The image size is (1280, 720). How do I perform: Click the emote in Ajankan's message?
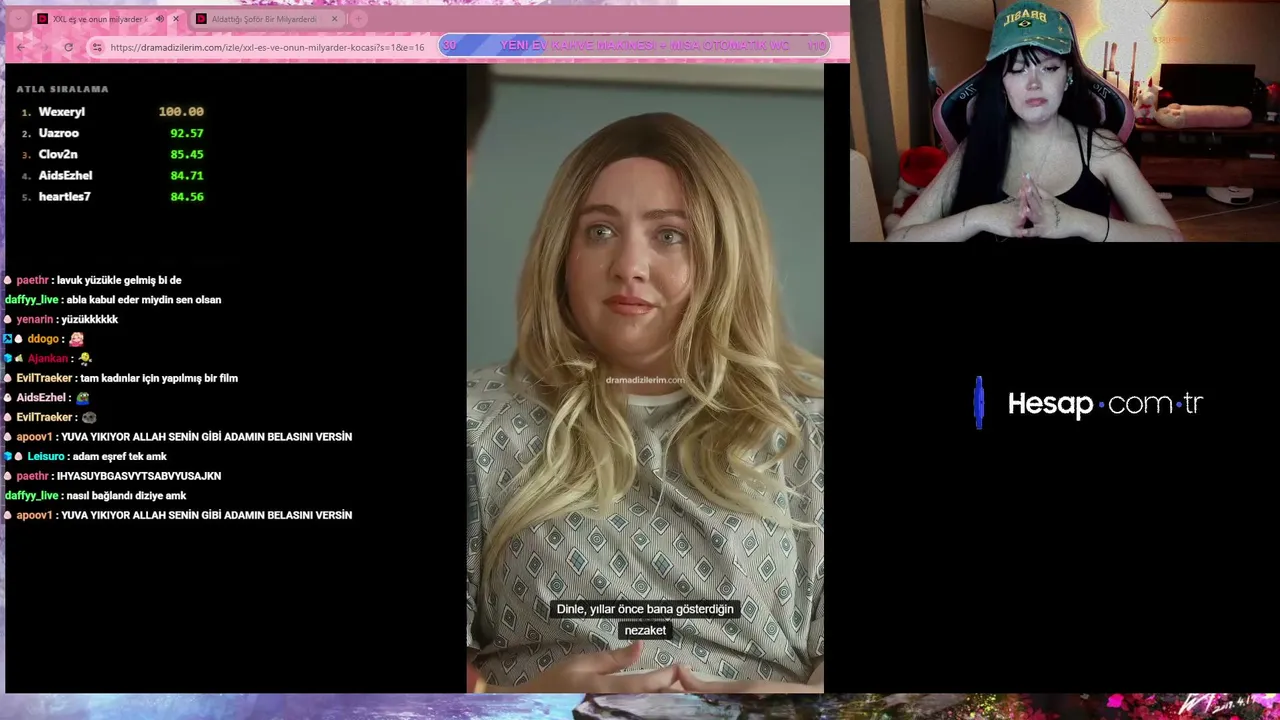[85, 358]
